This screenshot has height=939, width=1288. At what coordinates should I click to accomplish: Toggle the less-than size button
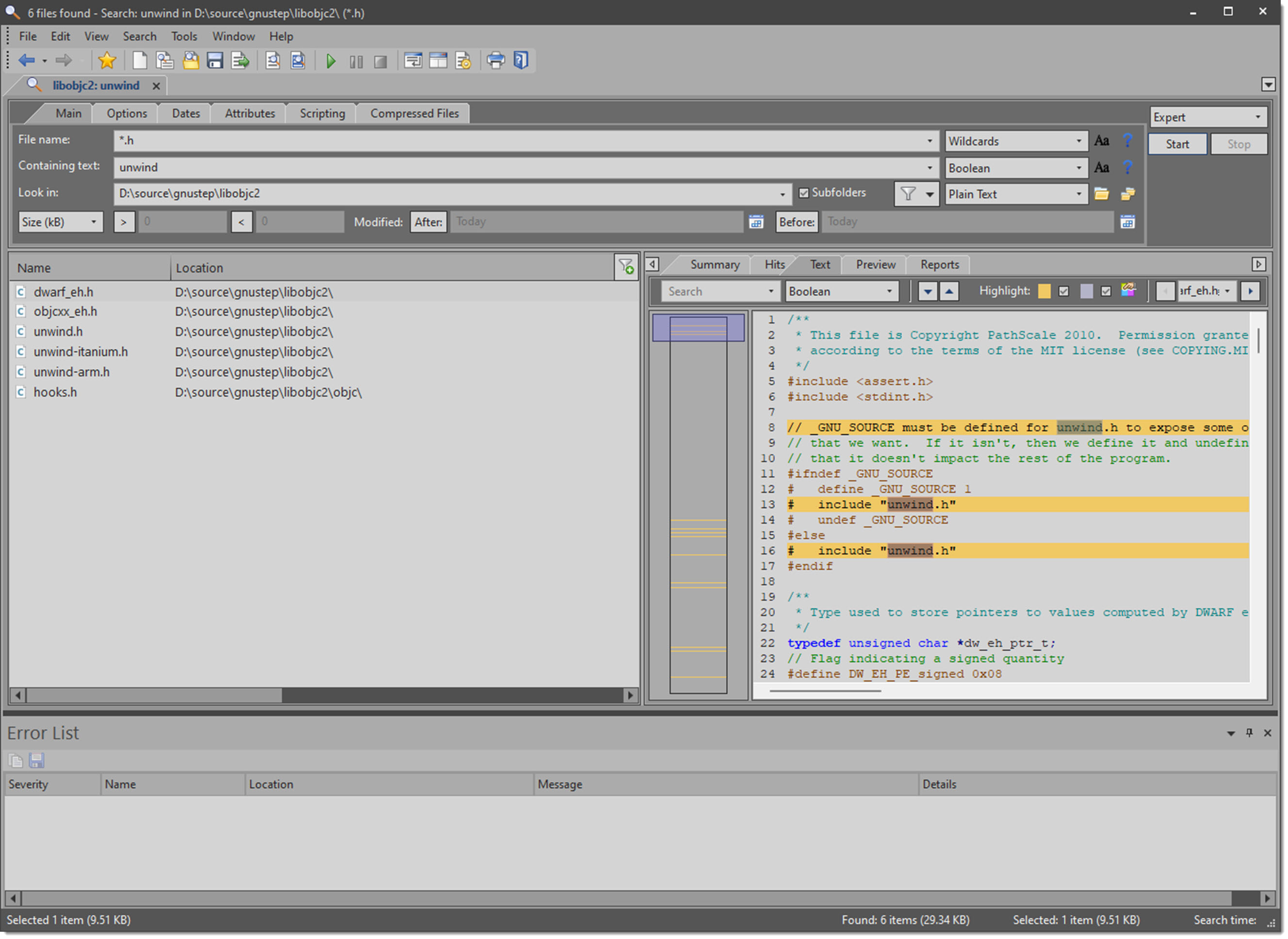242,222
